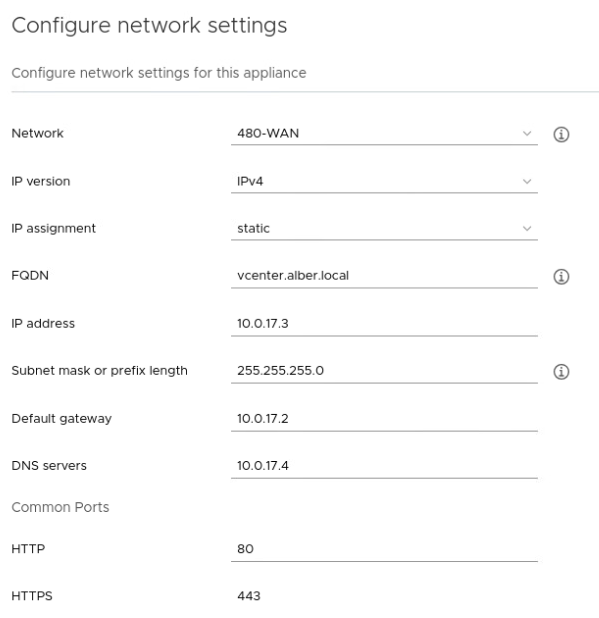Click the info icon beside the Network dropdown

click(x=561, y=134)
